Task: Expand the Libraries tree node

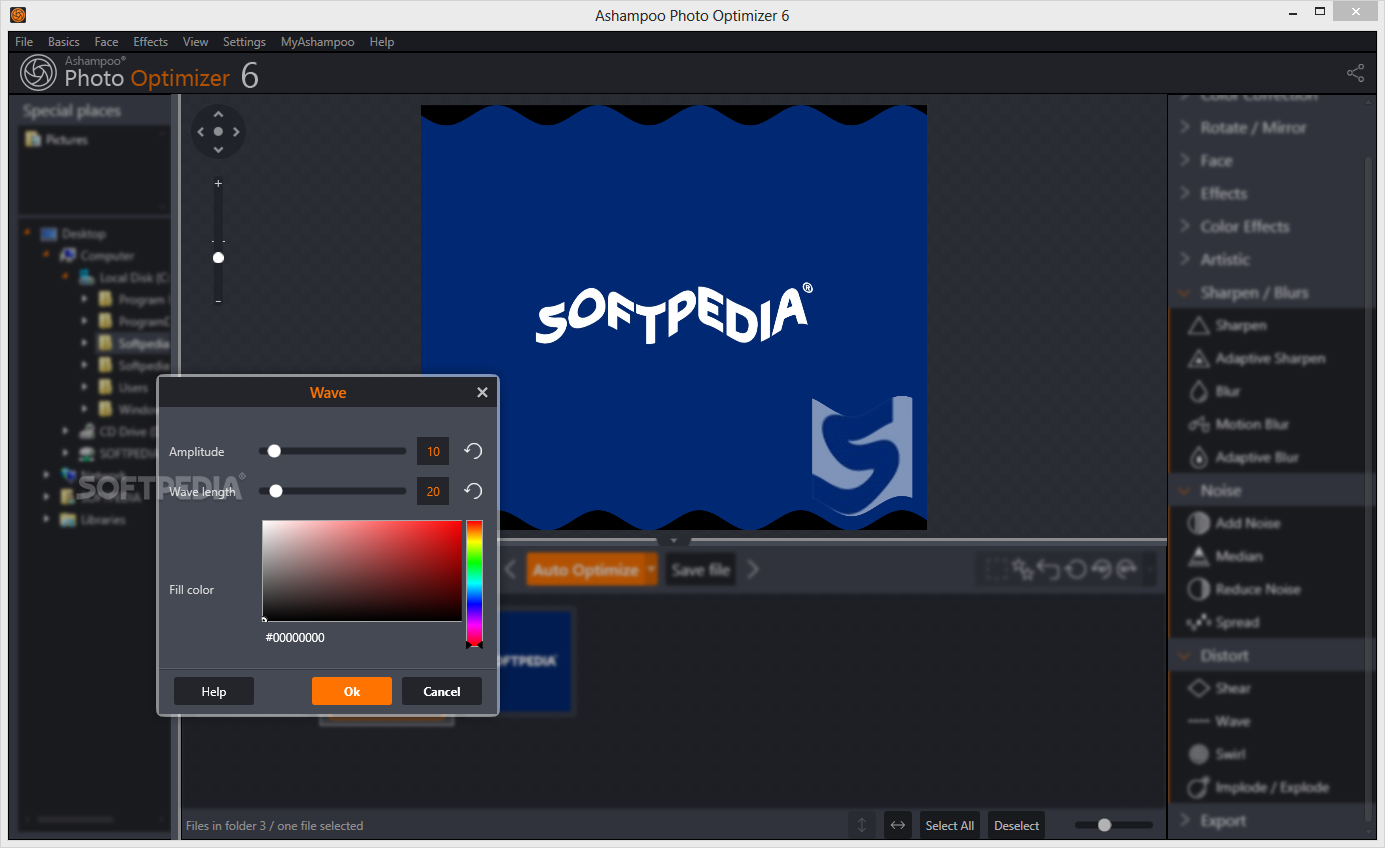Action: [x=46, y=519]
